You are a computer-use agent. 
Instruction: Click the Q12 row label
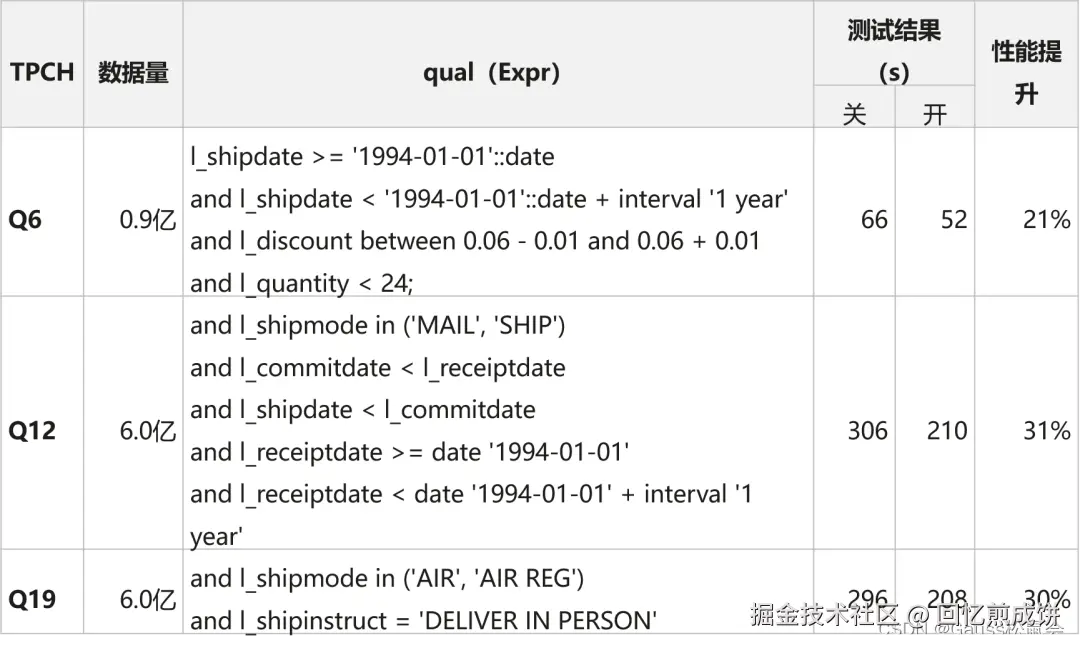(x=32, y=431)
